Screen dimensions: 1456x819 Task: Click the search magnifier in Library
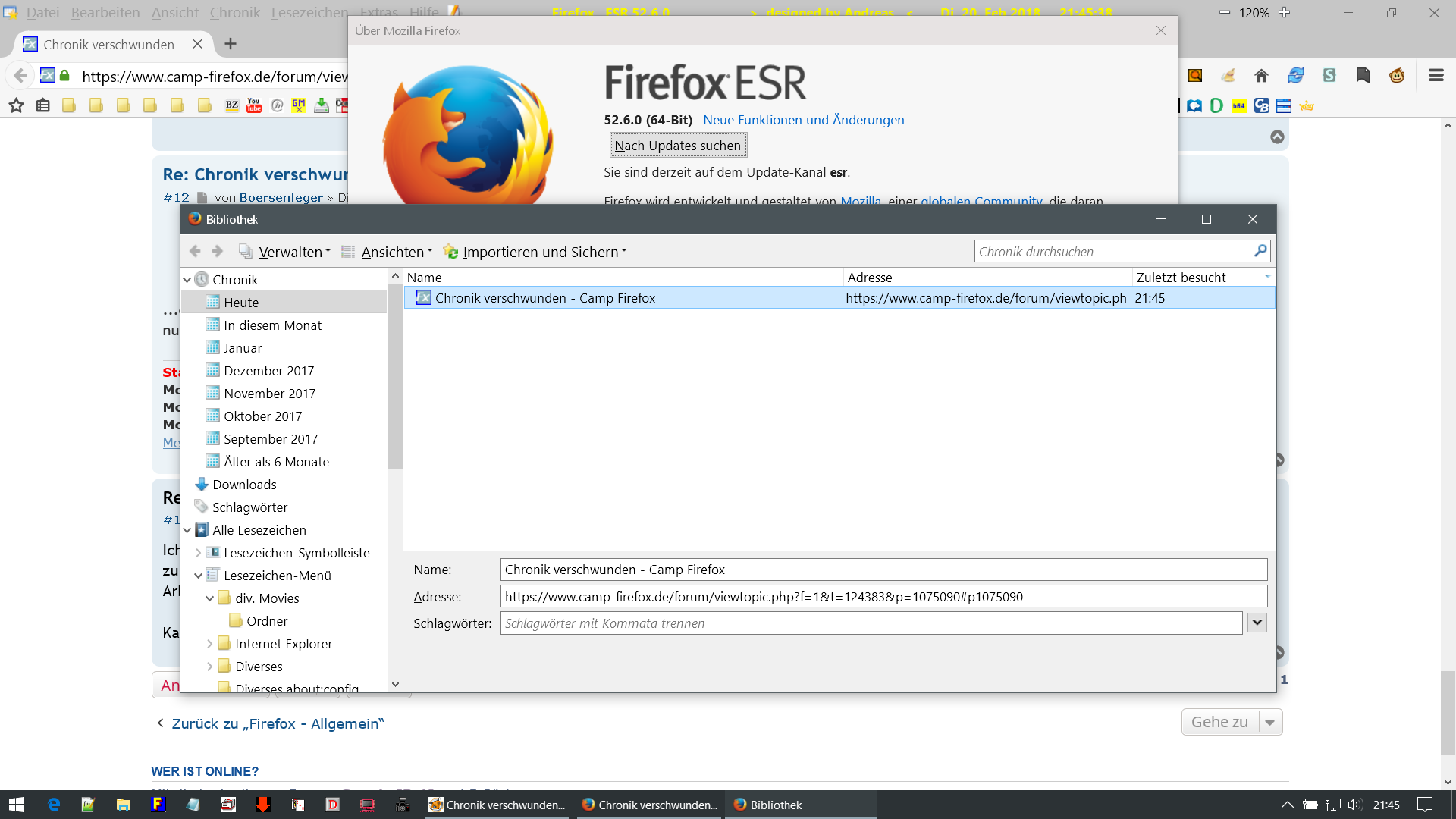(x=1260, y=251)
